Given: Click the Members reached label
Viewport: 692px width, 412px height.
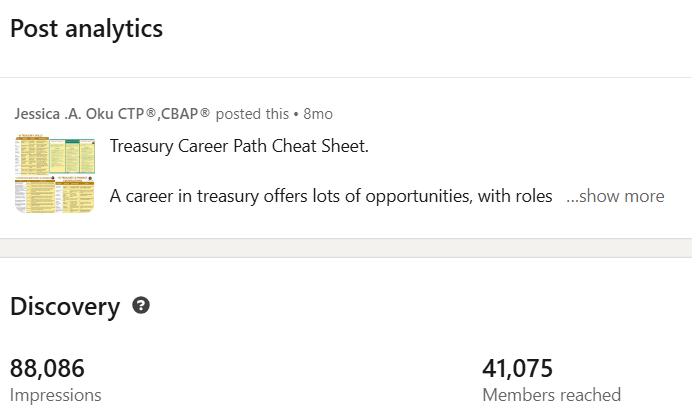Looking at the screenshot, I should click(x=551, y=395).
